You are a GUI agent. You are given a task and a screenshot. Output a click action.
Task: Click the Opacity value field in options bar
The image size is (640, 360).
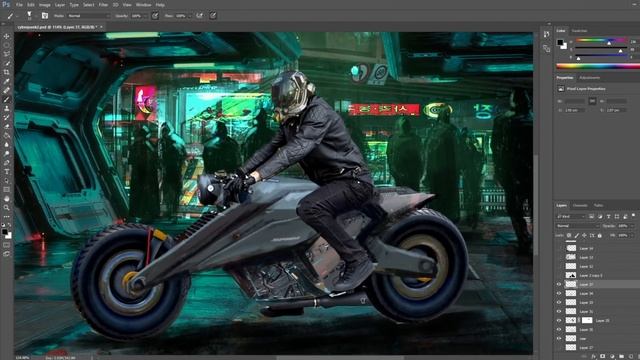(x=137, y=16)
